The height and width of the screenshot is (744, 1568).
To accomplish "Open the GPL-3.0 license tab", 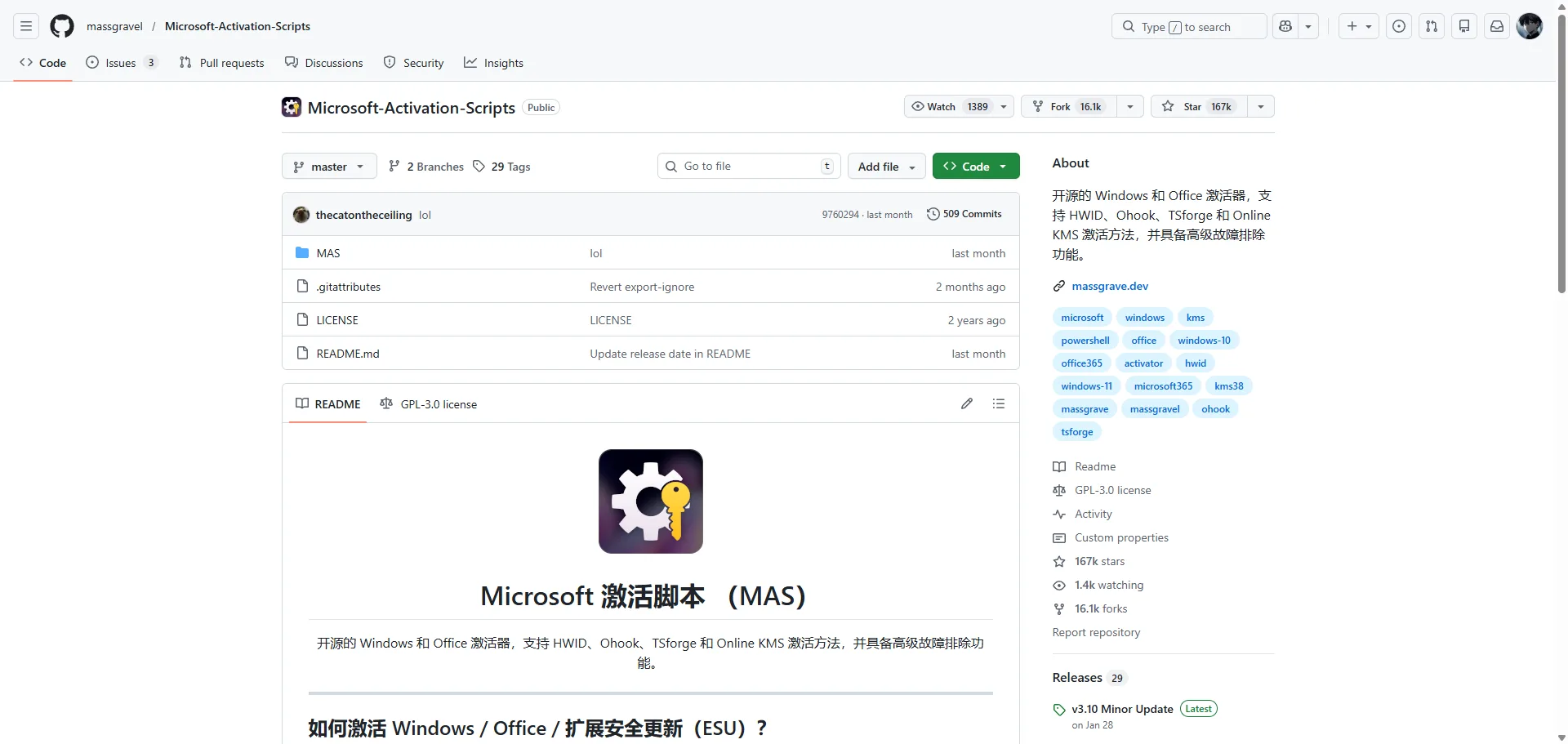I will [x=429, y=404].
